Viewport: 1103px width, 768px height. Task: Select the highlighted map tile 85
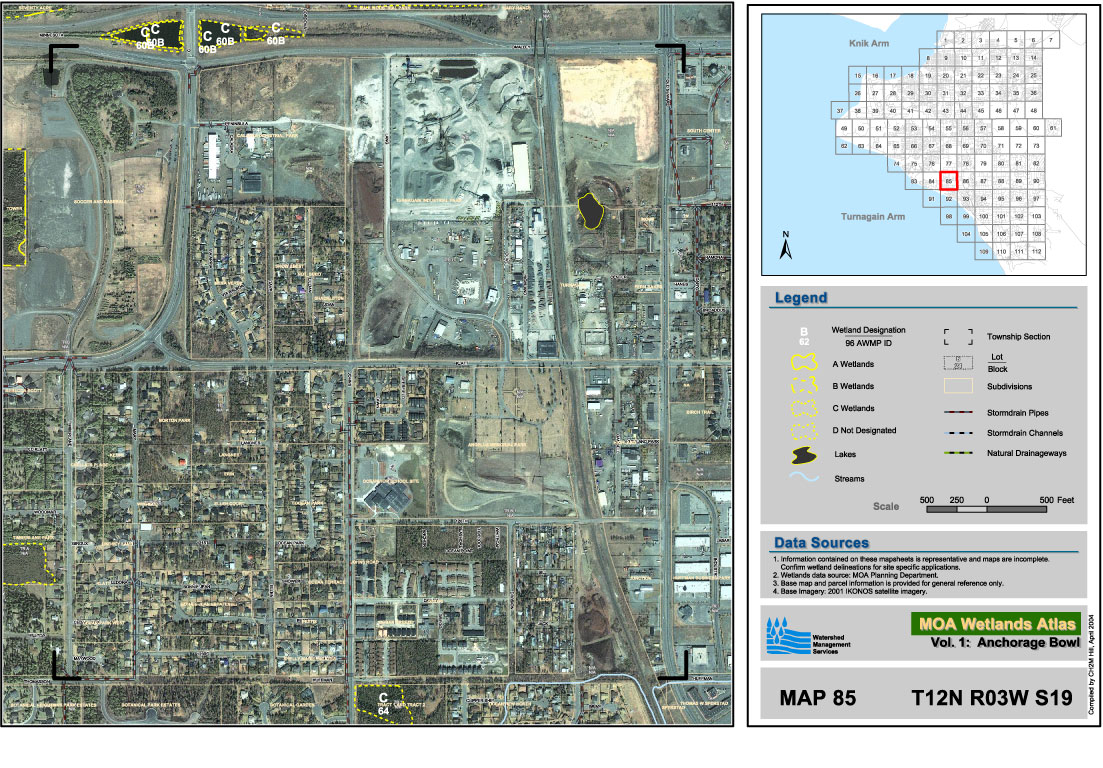(x=949, y=181)
